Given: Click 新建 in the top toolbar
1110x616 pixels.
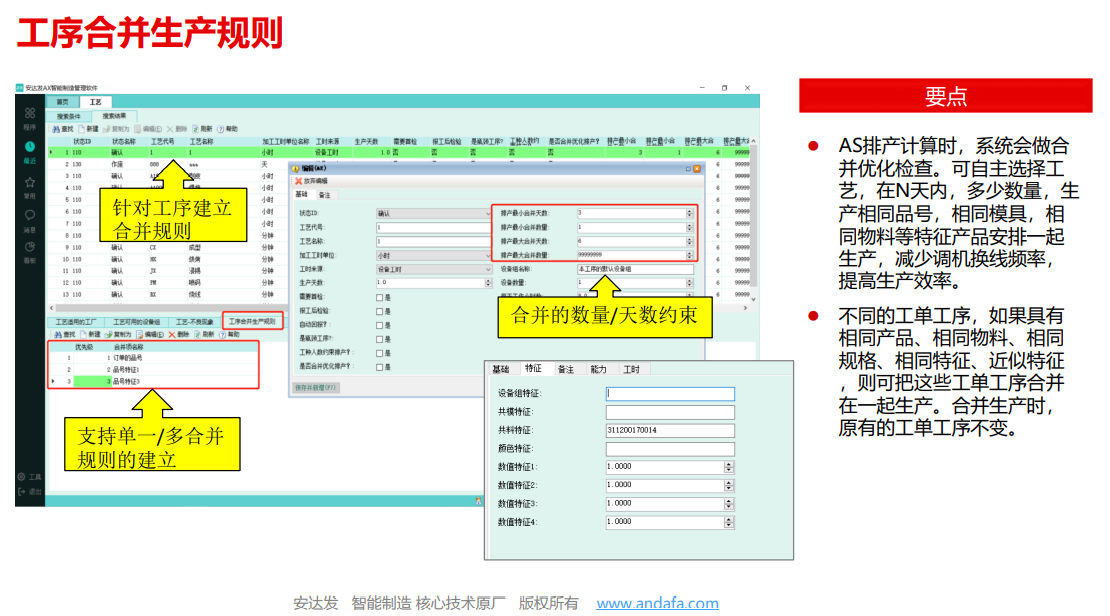Looking at the screenshot, I should [x=88, y=130].
